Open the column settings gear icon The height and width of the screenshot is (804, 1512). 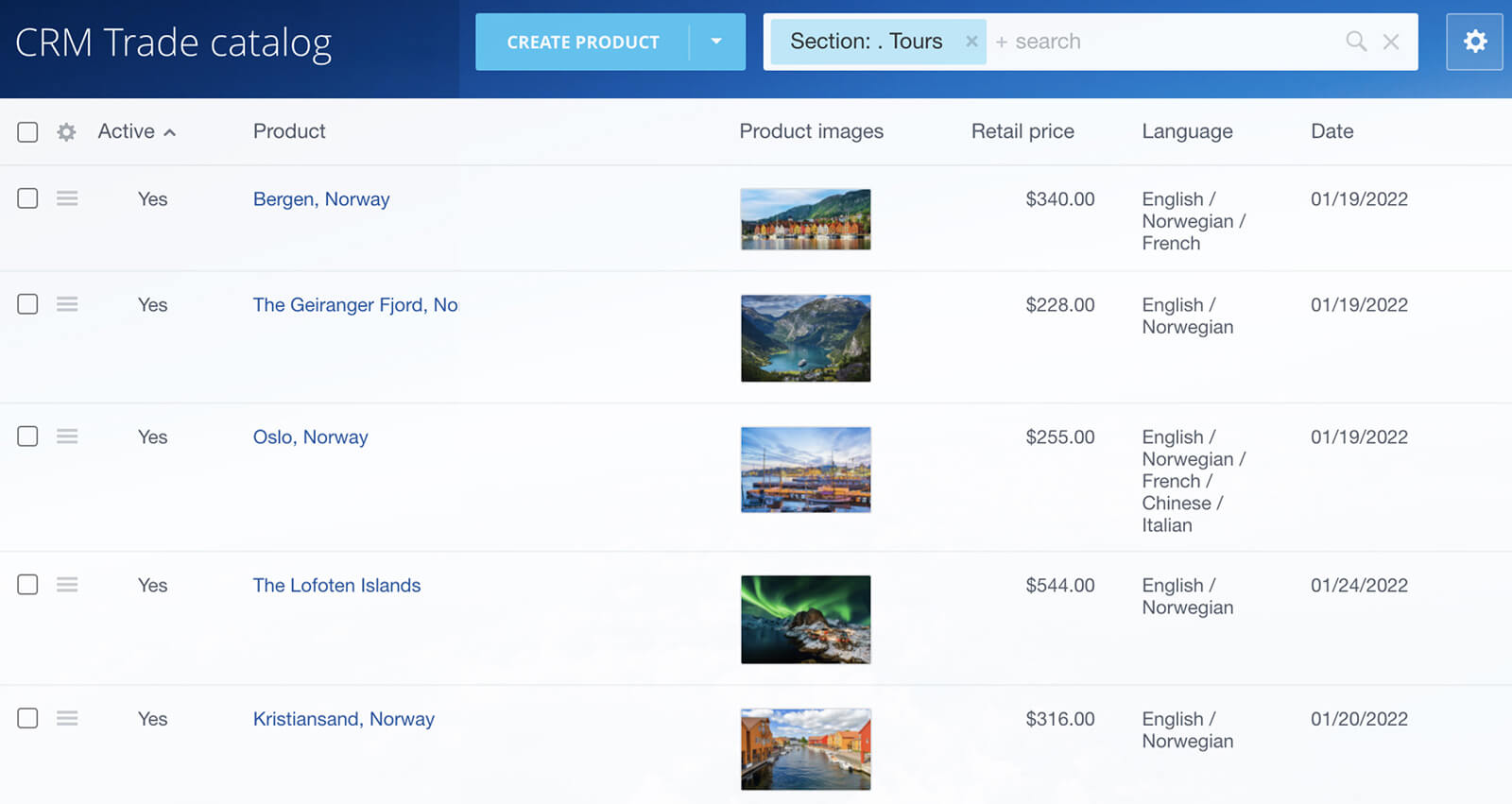pos(66,132)
